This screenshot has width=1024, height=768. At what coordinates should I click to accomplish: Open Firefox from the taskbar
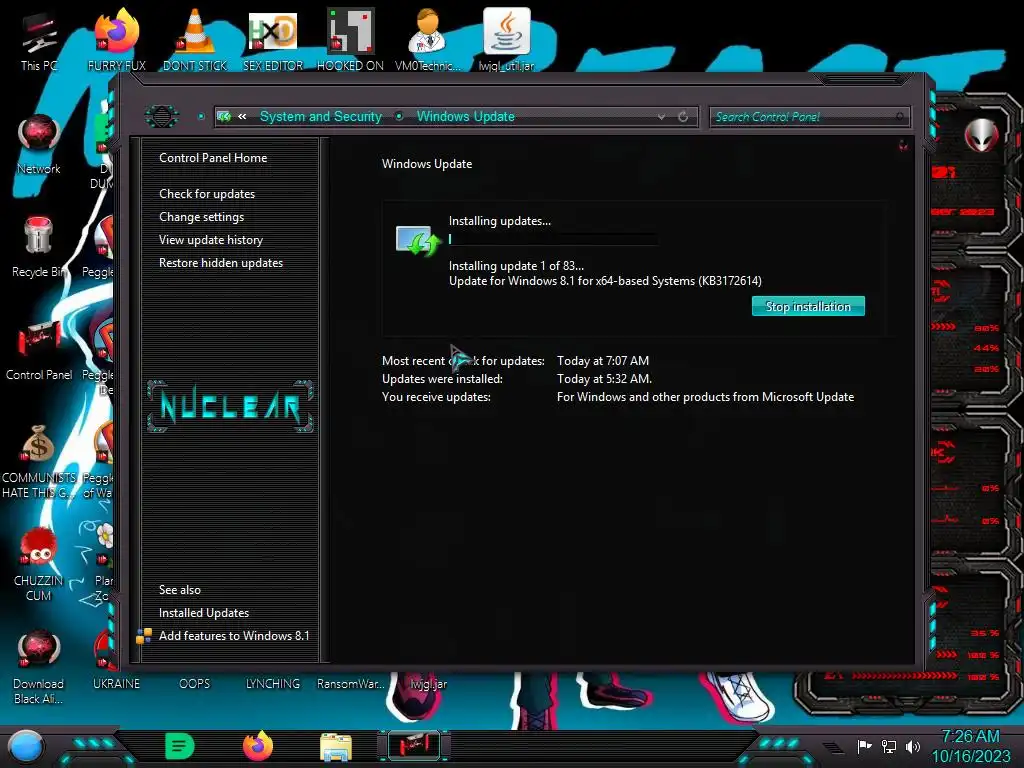[x=258, y=746]
